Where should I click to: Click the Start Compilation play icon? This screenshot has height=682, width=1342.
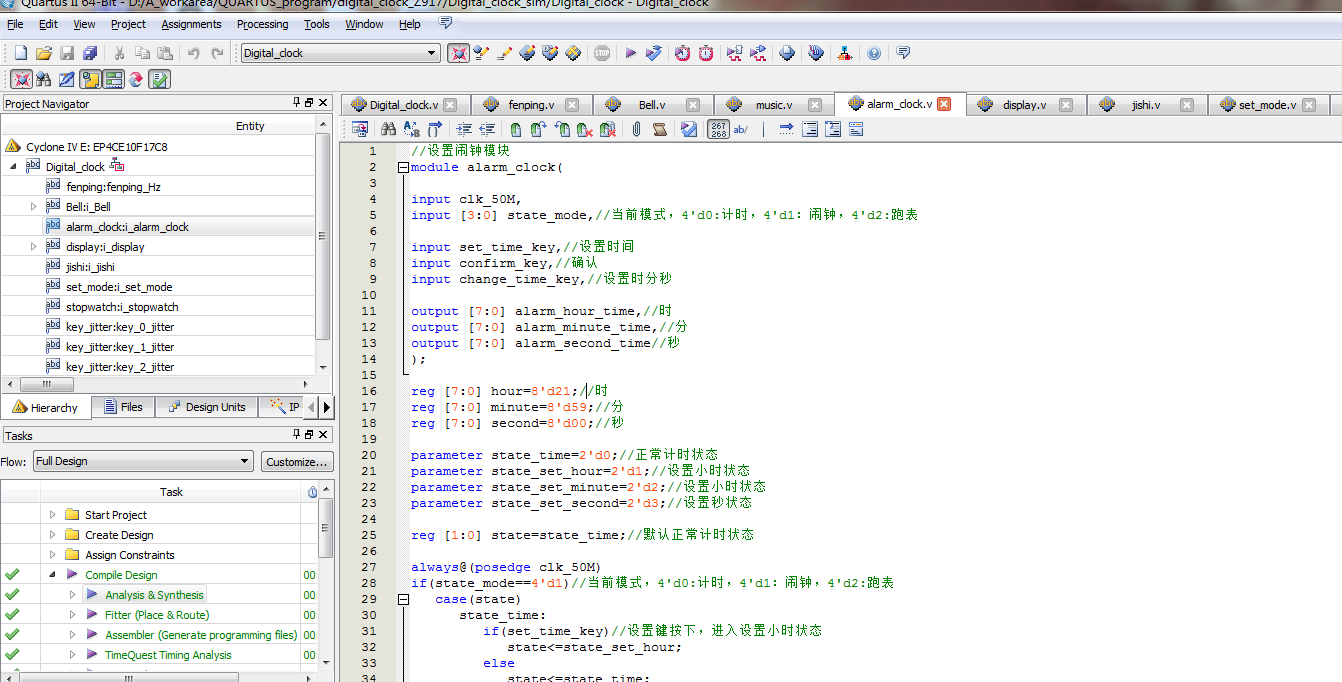pos(630,53)
